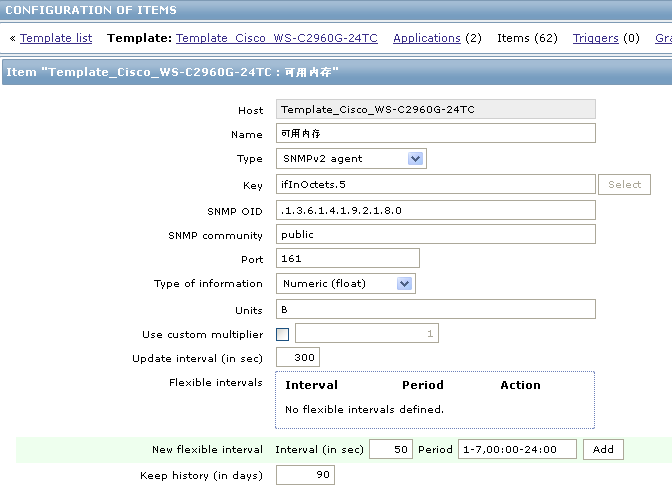The height and width of the screenshot is (488, 672).
Task: Focus the Name input field
Action: 436,133
